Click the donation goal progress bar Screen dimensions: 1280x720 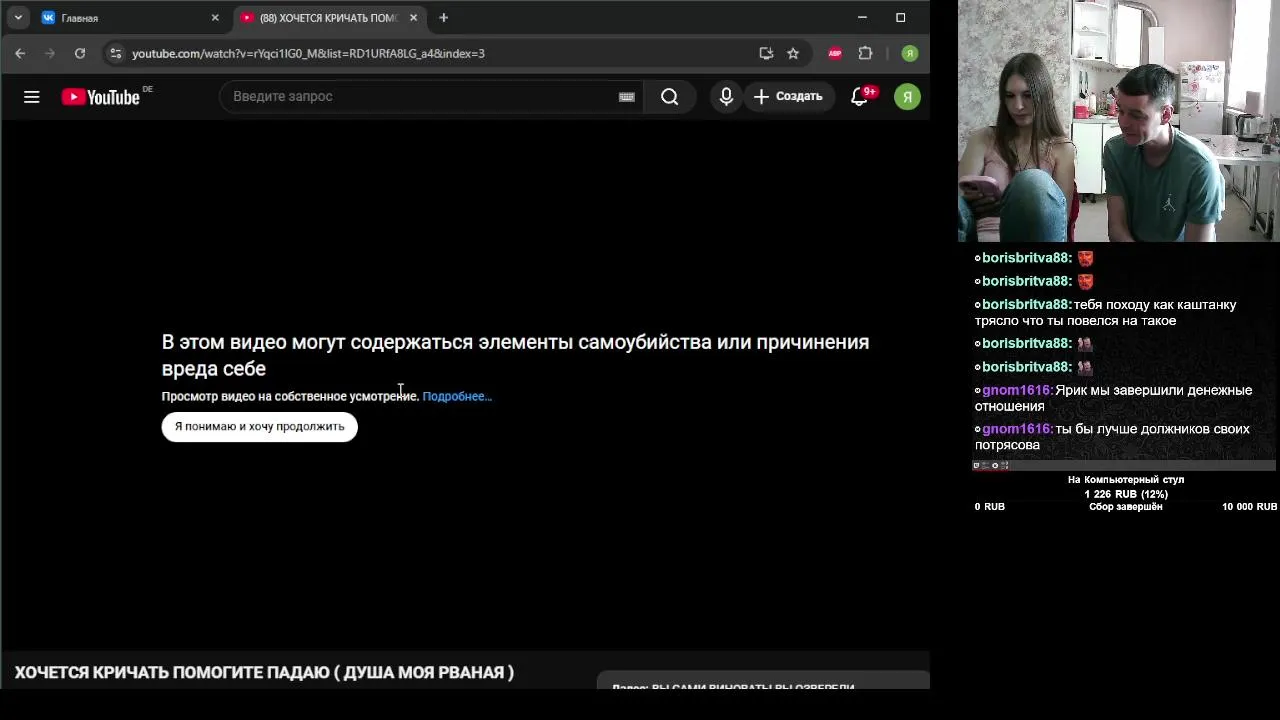1125,465
